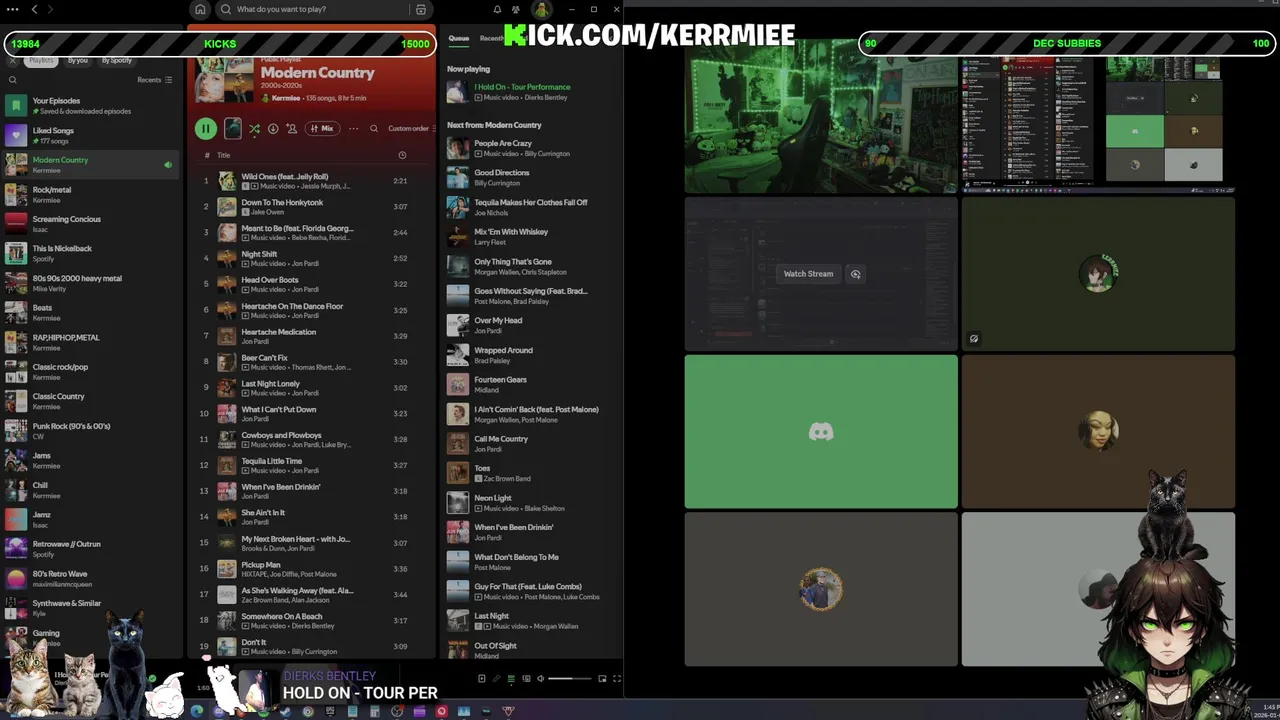Invite collaborators to the Modern Country playlist

[x=291, y=129]
